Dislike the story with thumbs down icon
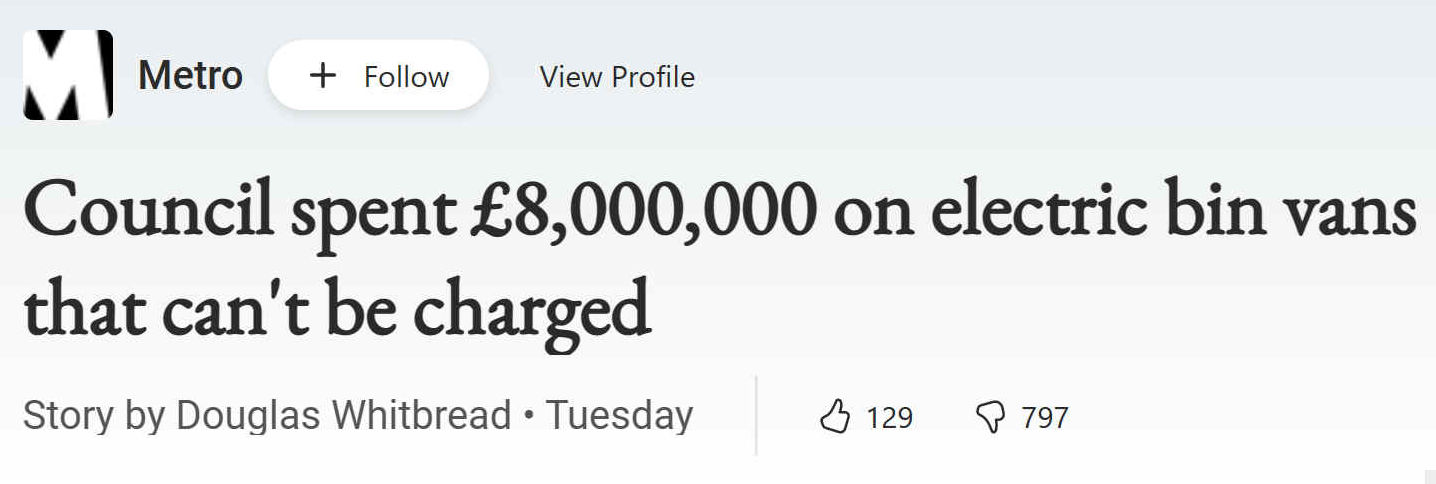 [x=989, y=416]
